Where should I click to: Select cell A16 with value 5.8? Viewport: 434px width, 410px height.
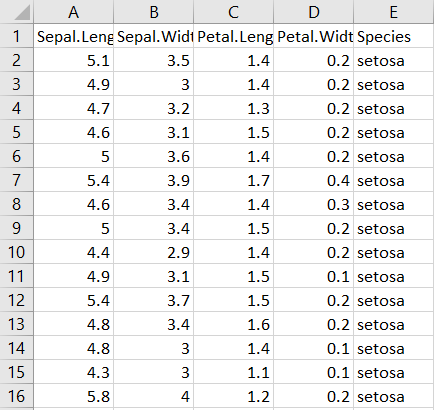tap(73, 396)
